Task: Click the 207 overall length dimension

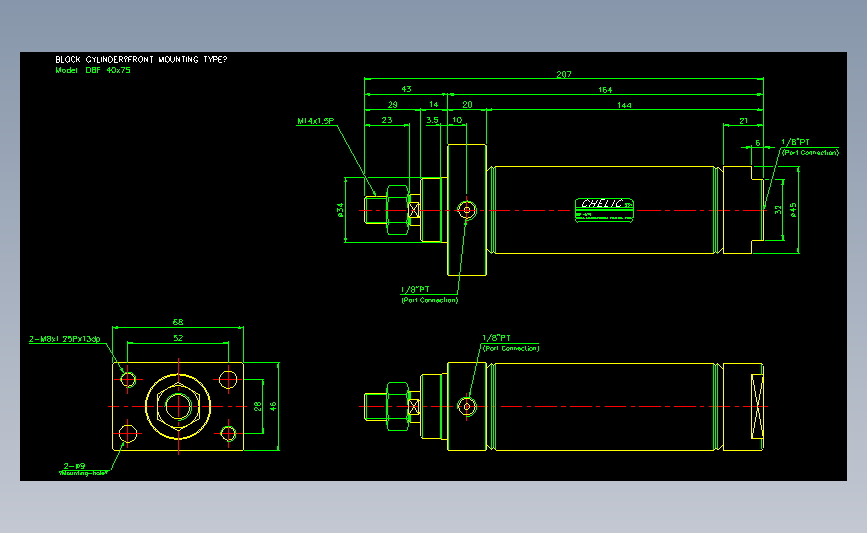Action: (x=563, y=74)
